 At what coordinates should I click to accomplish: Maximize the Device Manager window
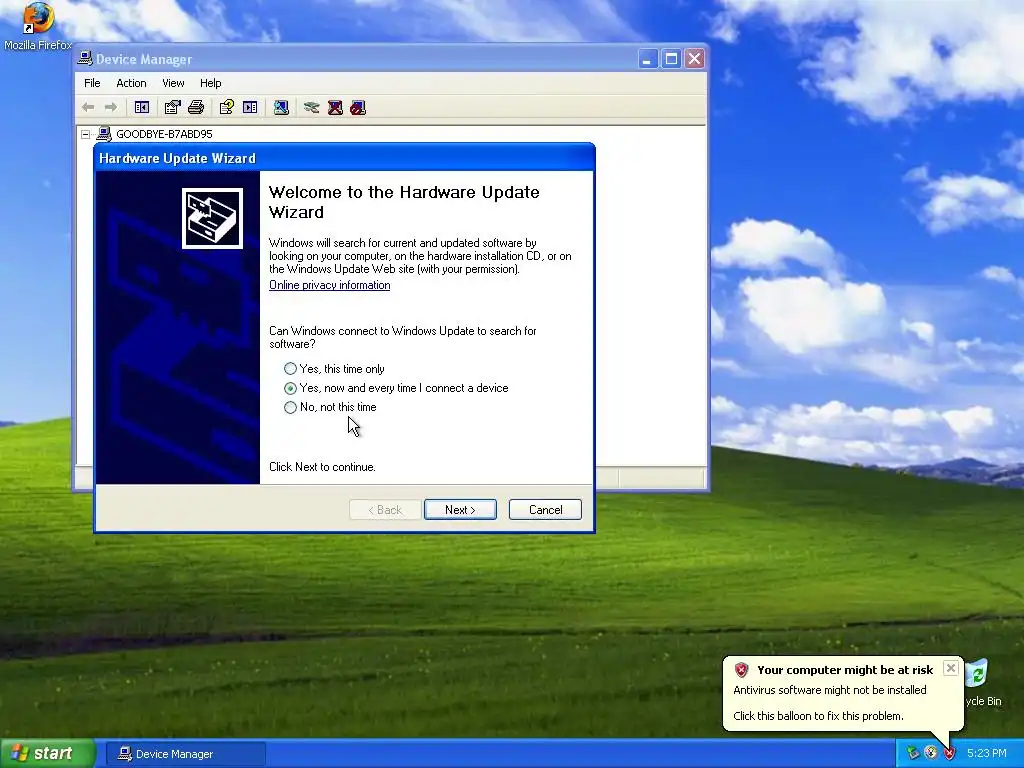coord(671,59)
